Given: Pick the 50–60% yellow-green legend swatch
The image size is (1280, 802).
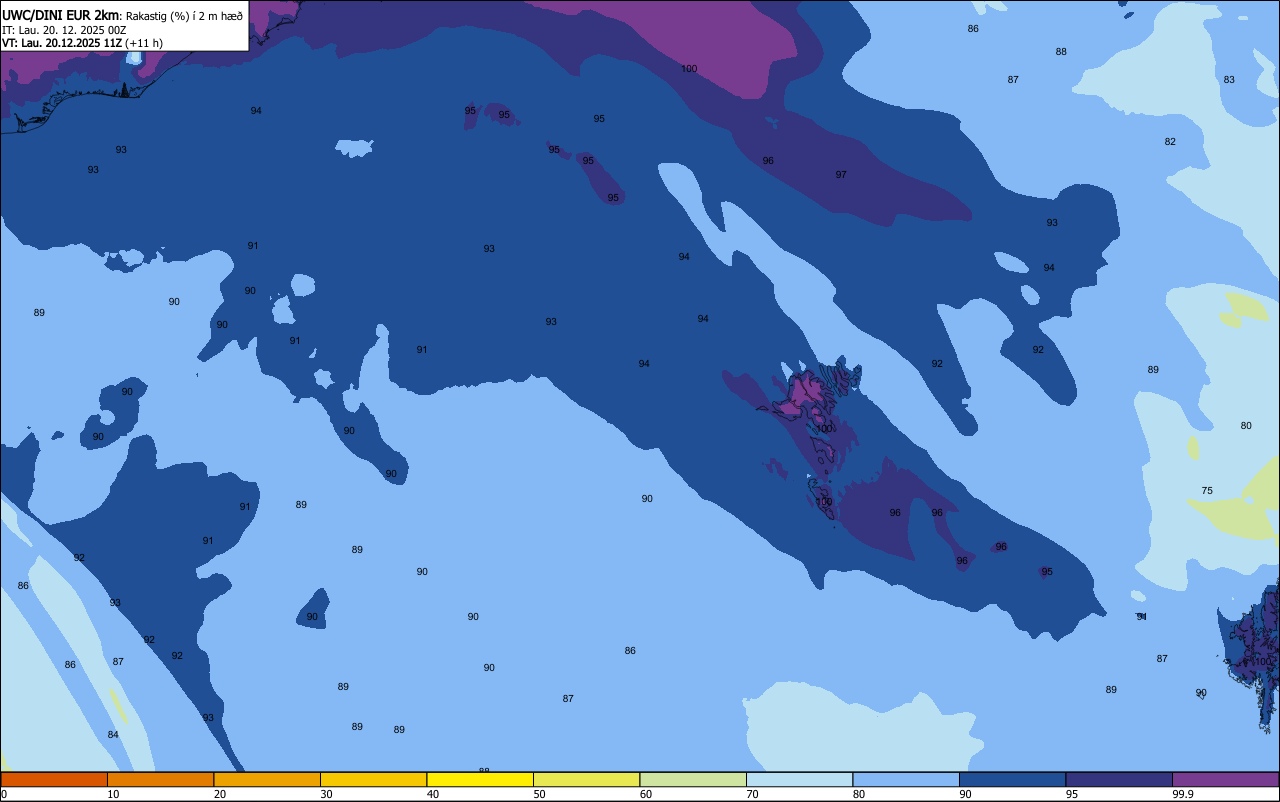Looking at the screenshot, I should click(x=586, y=779).
